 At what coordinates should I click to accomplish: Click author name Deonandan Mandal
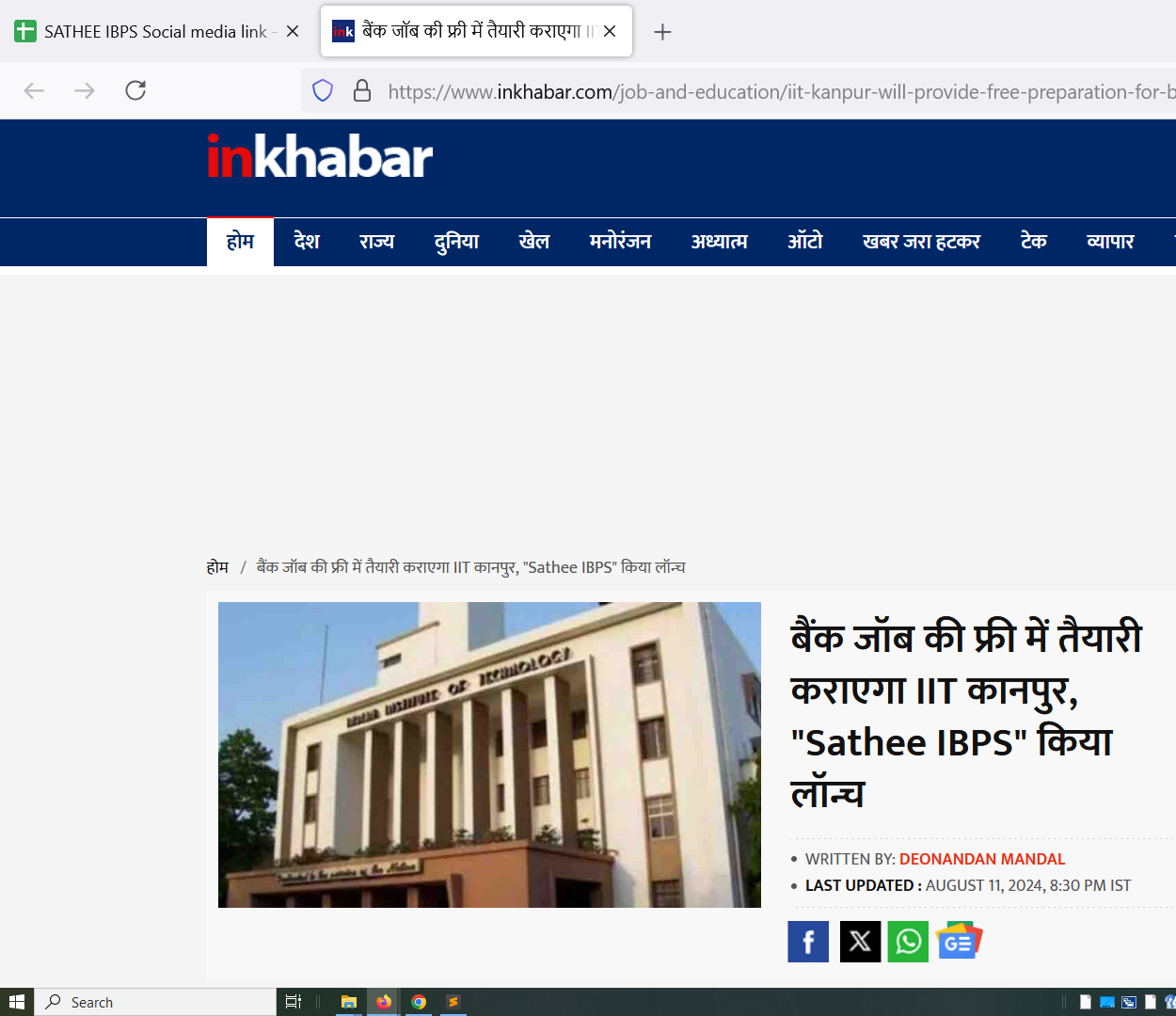[x=981, y=859]
